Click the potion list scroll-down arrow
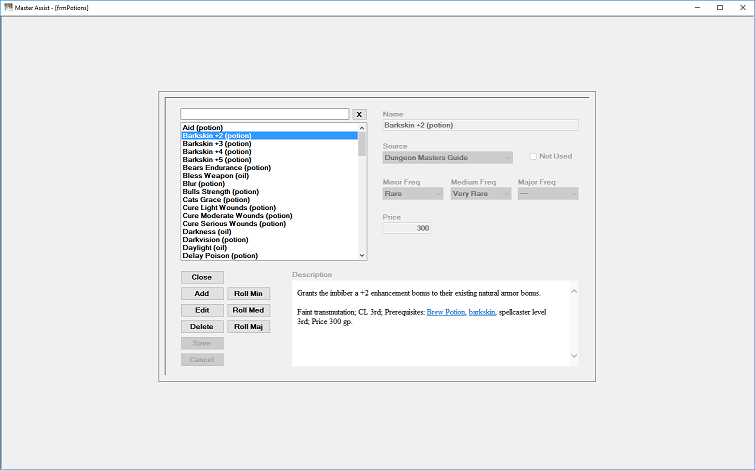This screenshot has height=470, width=755. click(362, 256)
